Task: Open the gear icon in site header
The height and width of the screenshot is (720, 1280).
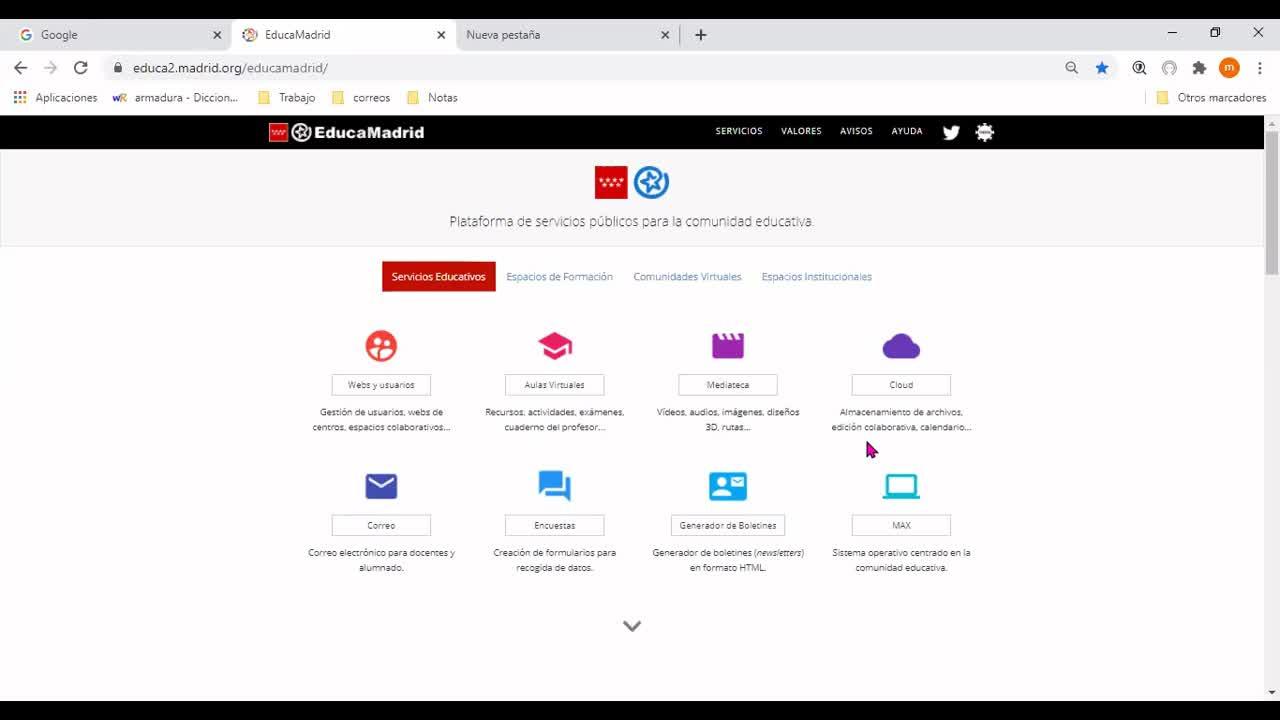Action: pos(985,132)
